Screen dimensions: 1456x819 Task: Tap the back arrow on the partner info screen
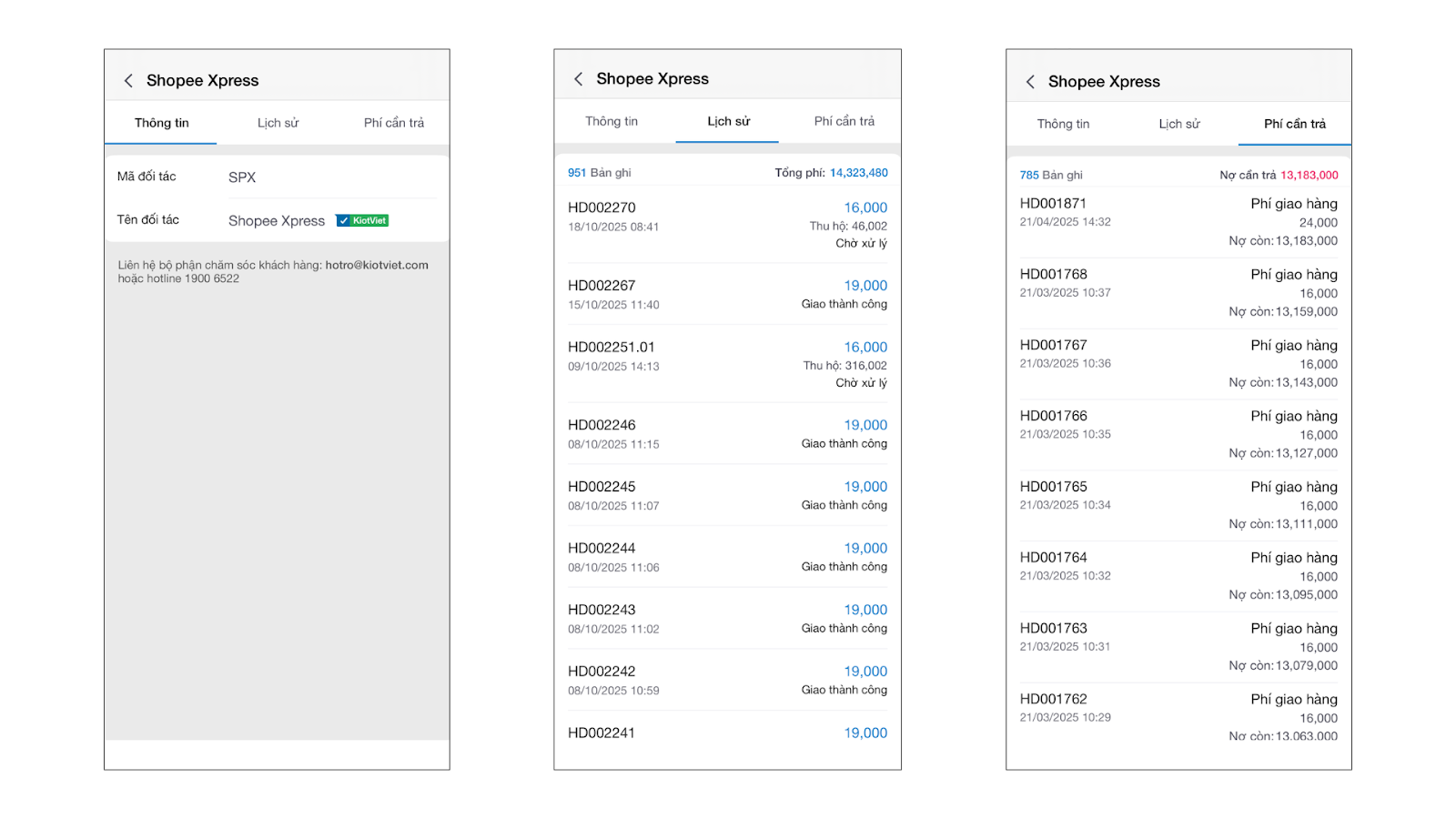[x=128, y=81]
